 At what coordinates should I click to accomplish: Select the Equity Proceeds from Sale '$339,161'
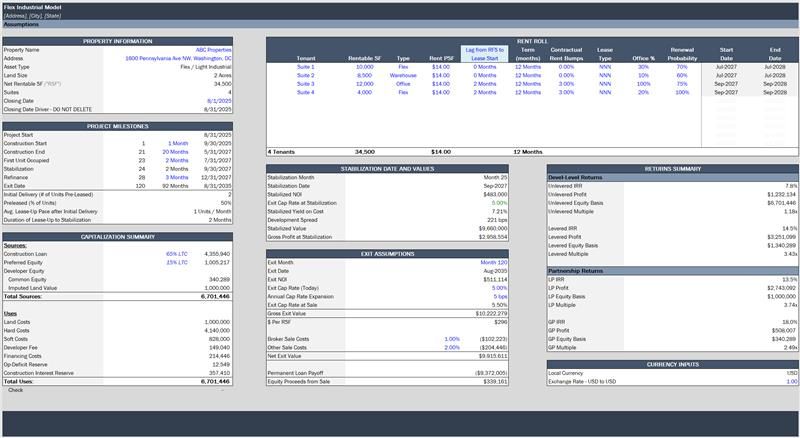(495, 382)
